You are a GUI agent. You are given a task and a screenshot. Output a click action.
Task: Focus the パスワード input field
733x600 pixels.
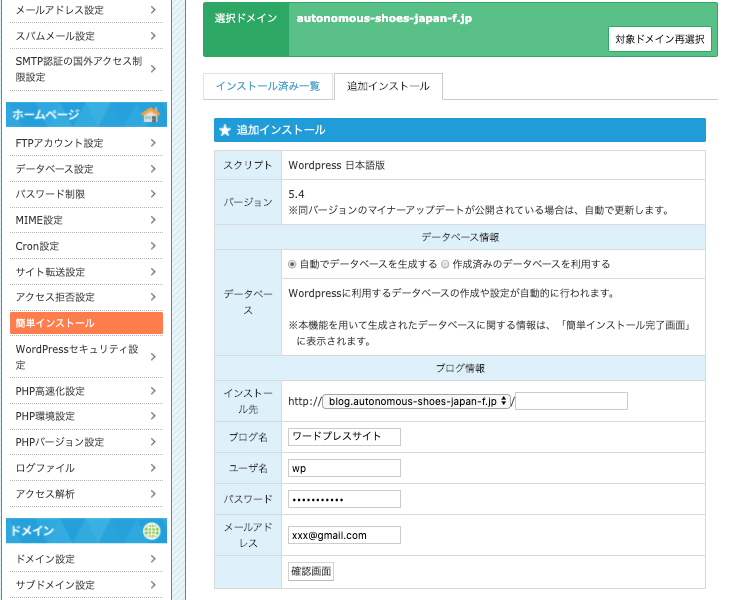(344, 499)
